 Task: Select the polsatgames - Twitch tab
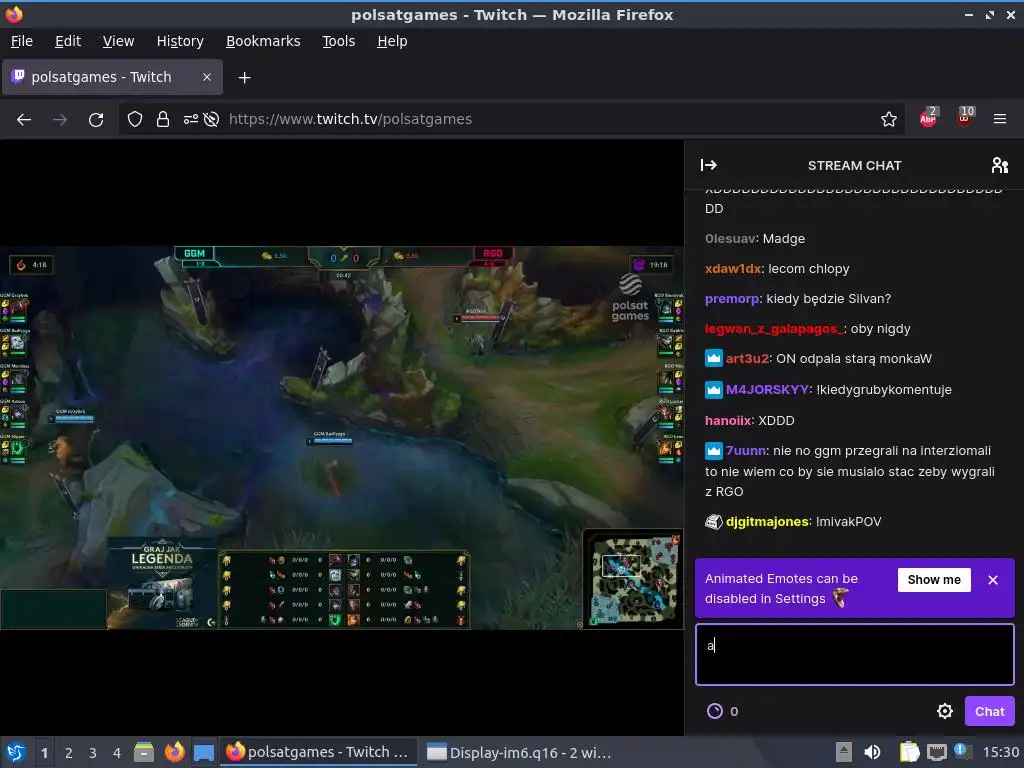(x=112, y=77)
